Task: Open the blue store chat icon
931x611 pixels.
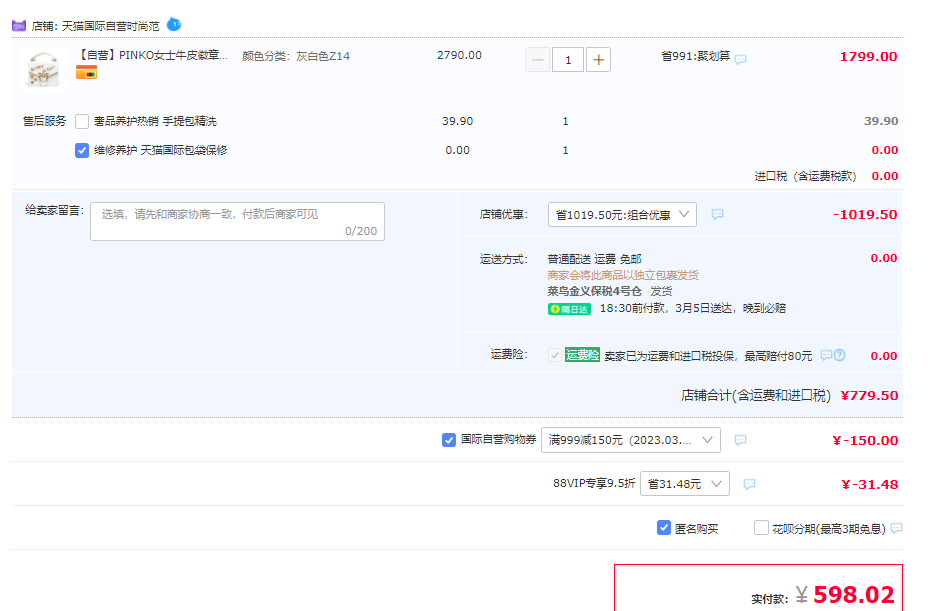Action: (174, 24)
